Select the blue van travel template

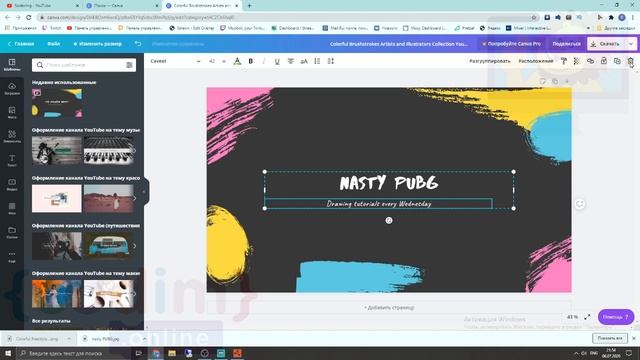tap(109, 246)
